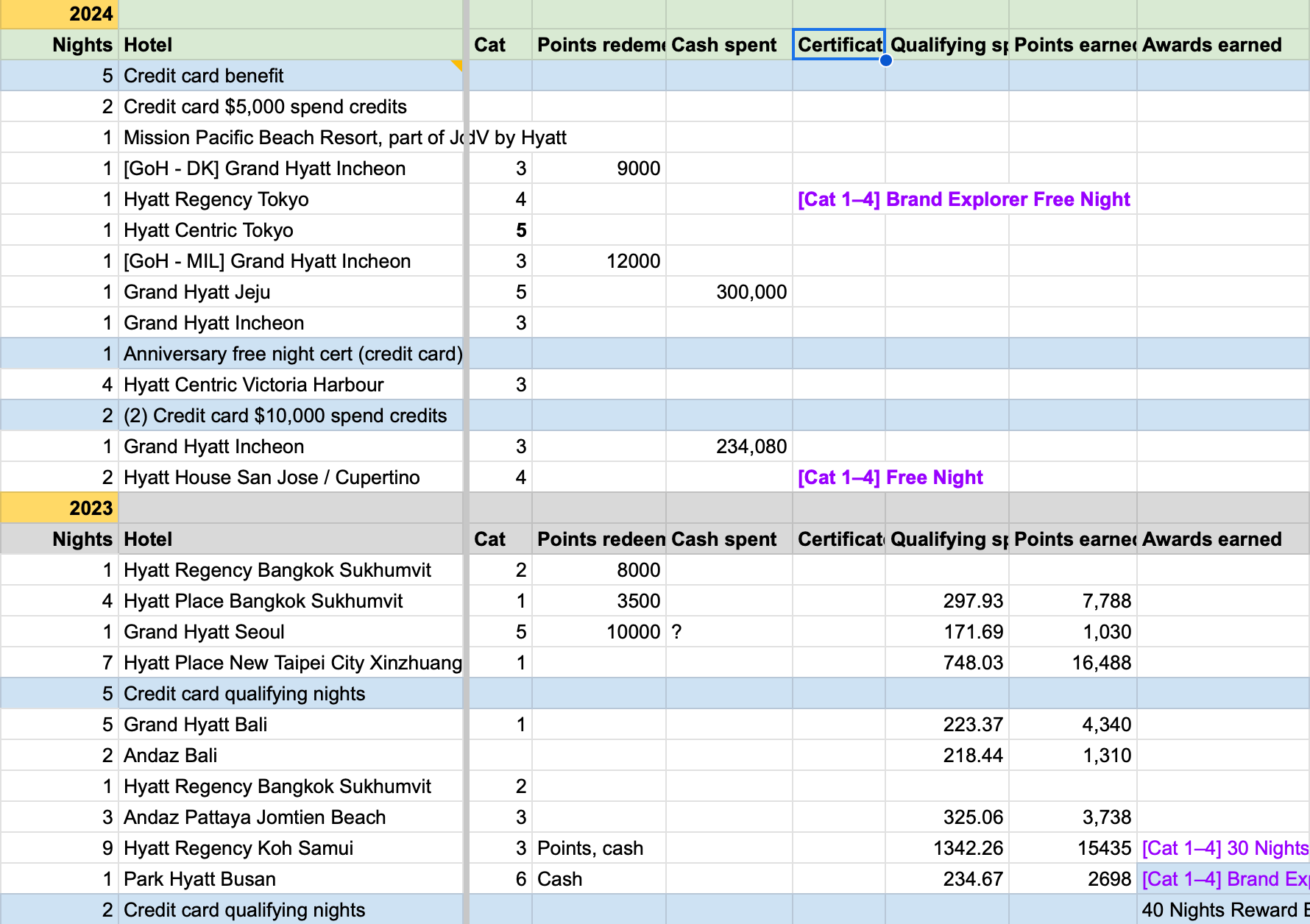
Task: Click the 16,488 points earned cell
Action: [1072, 663]
